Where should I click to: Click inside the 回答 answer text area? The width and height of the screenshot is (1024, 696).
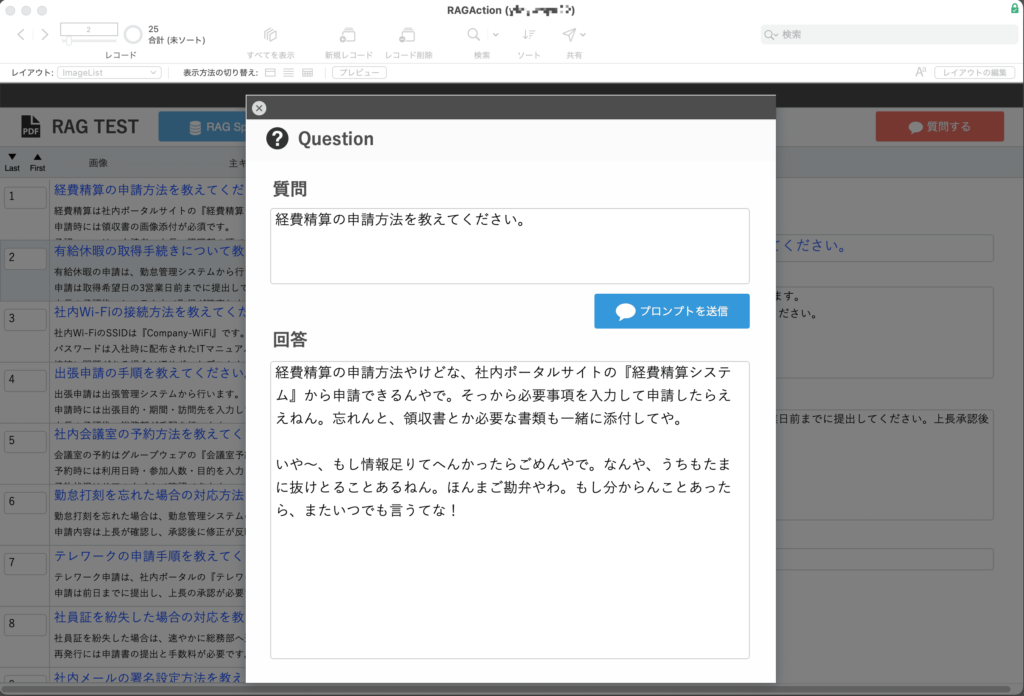[510, 510]
